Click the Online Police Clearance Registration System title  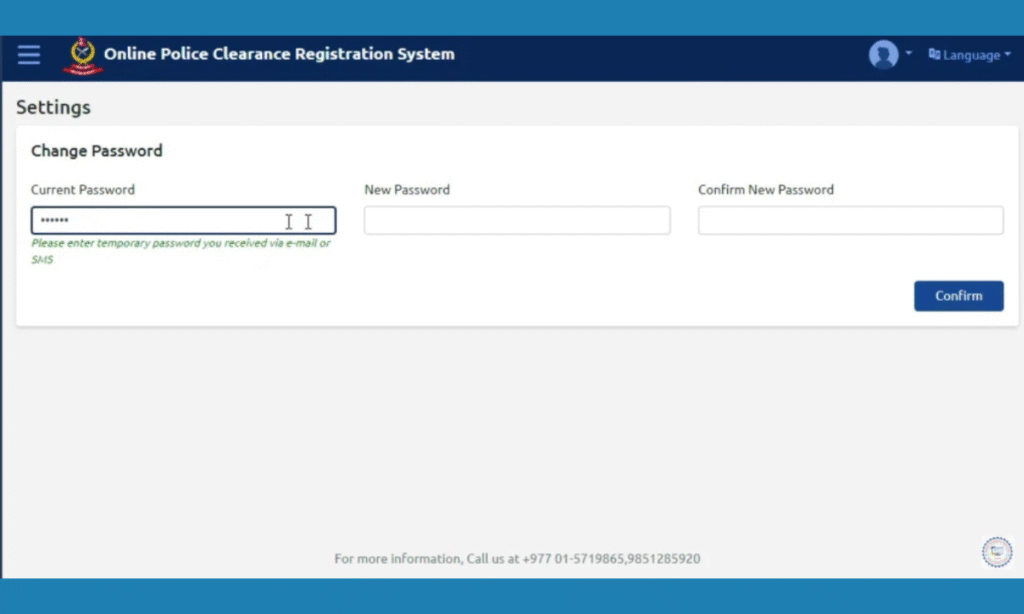277,55
